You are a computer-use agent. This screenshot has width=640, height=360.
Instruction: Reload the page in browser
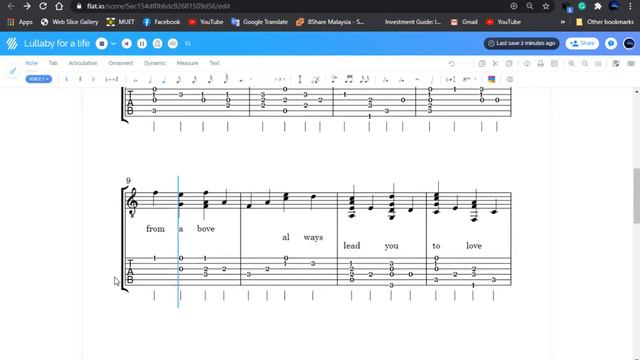click(x=43, y=6)
